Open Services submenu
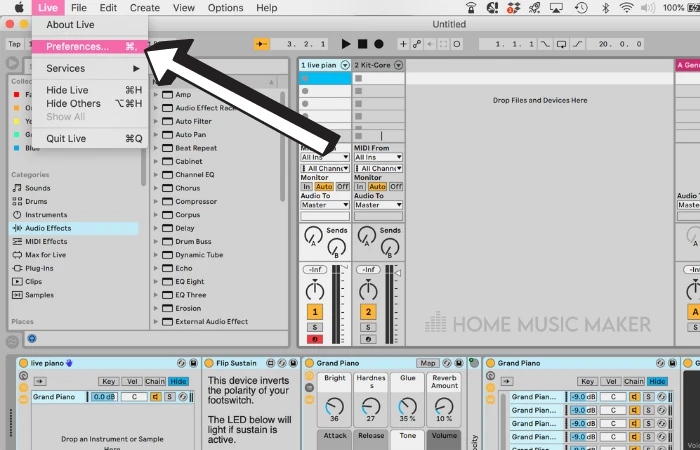This screenshot has width=700, height=450. (90, 68)
